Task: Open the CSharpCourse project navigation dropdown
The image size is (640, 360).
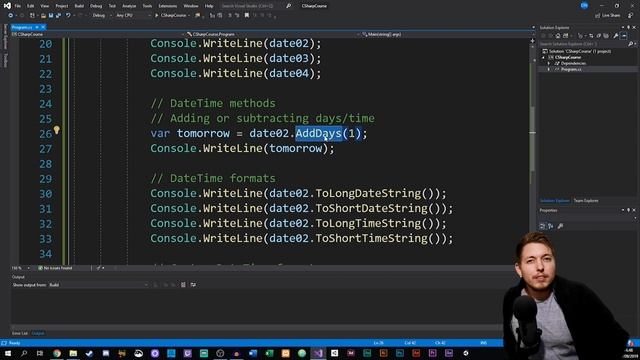Action: (x=98, y=34)
